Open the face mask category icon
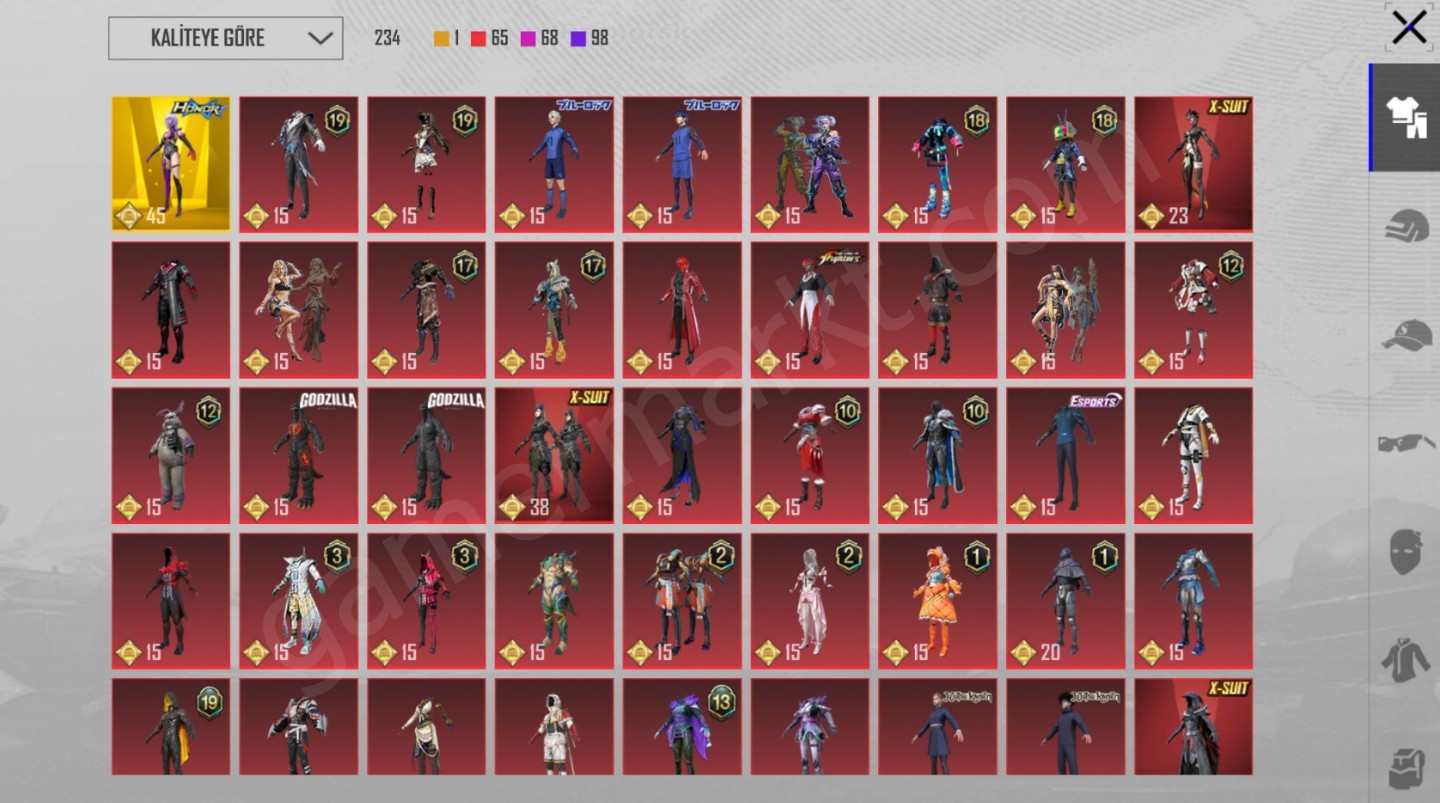Viewport: 1440px width, 803px height. point(1407,551)
